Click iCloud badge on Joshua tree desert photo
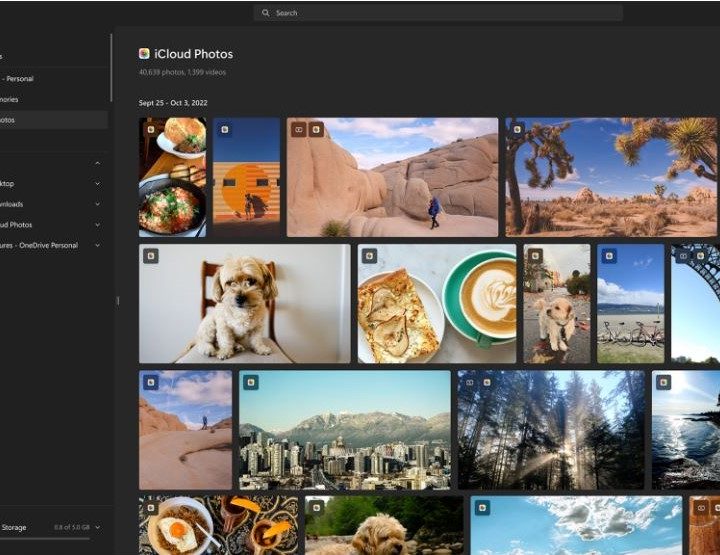The width and height of the screenshot is (720, 555). [x=518, y=129]
